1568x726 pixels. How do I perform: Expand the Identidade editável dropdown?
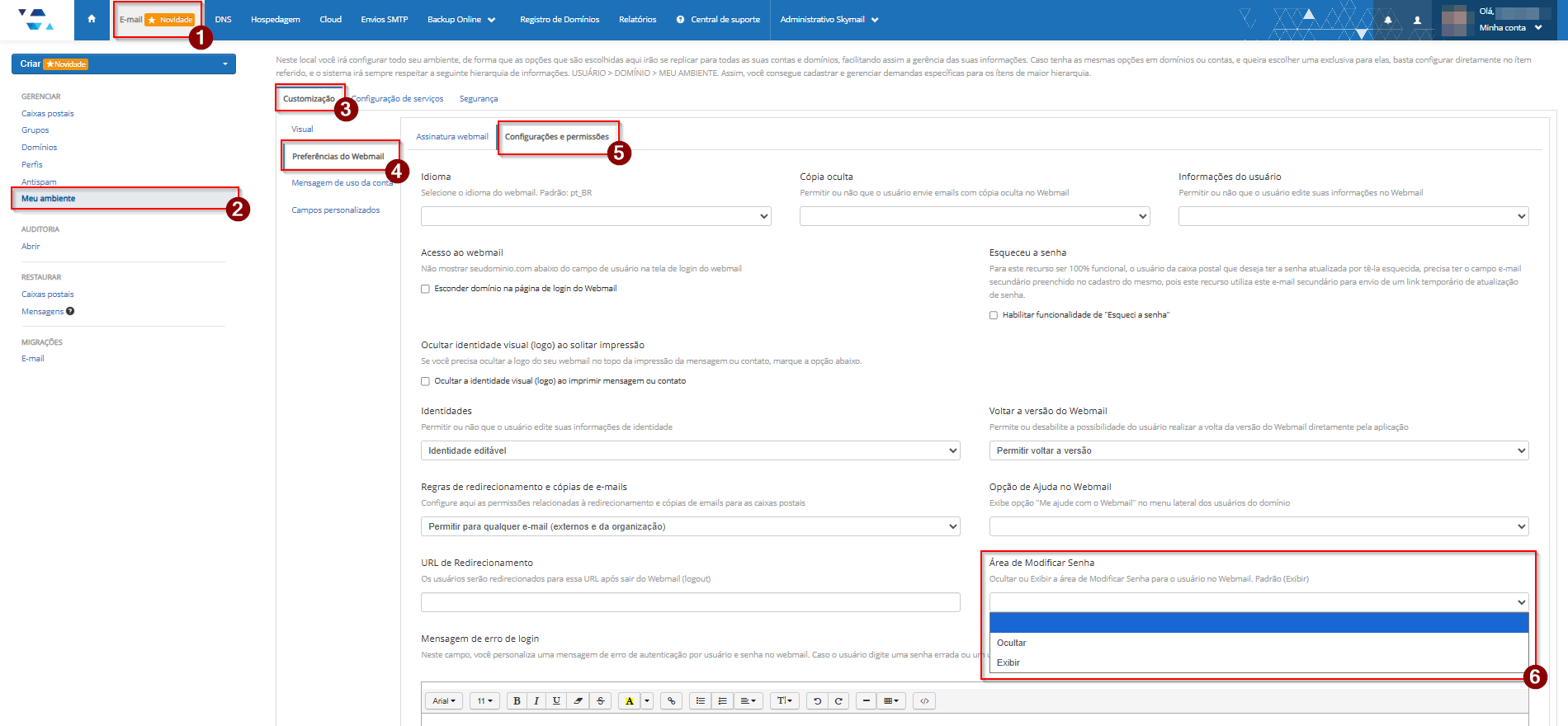(x=690, y=450)
